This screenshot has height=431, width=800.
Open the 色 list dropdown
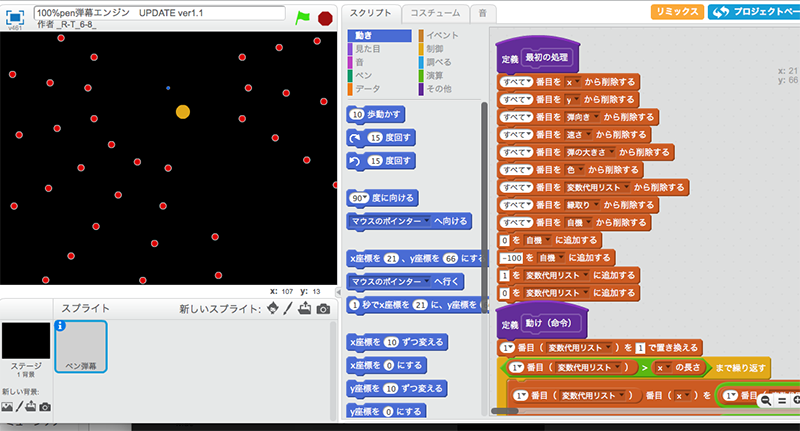tap(574, 170)
